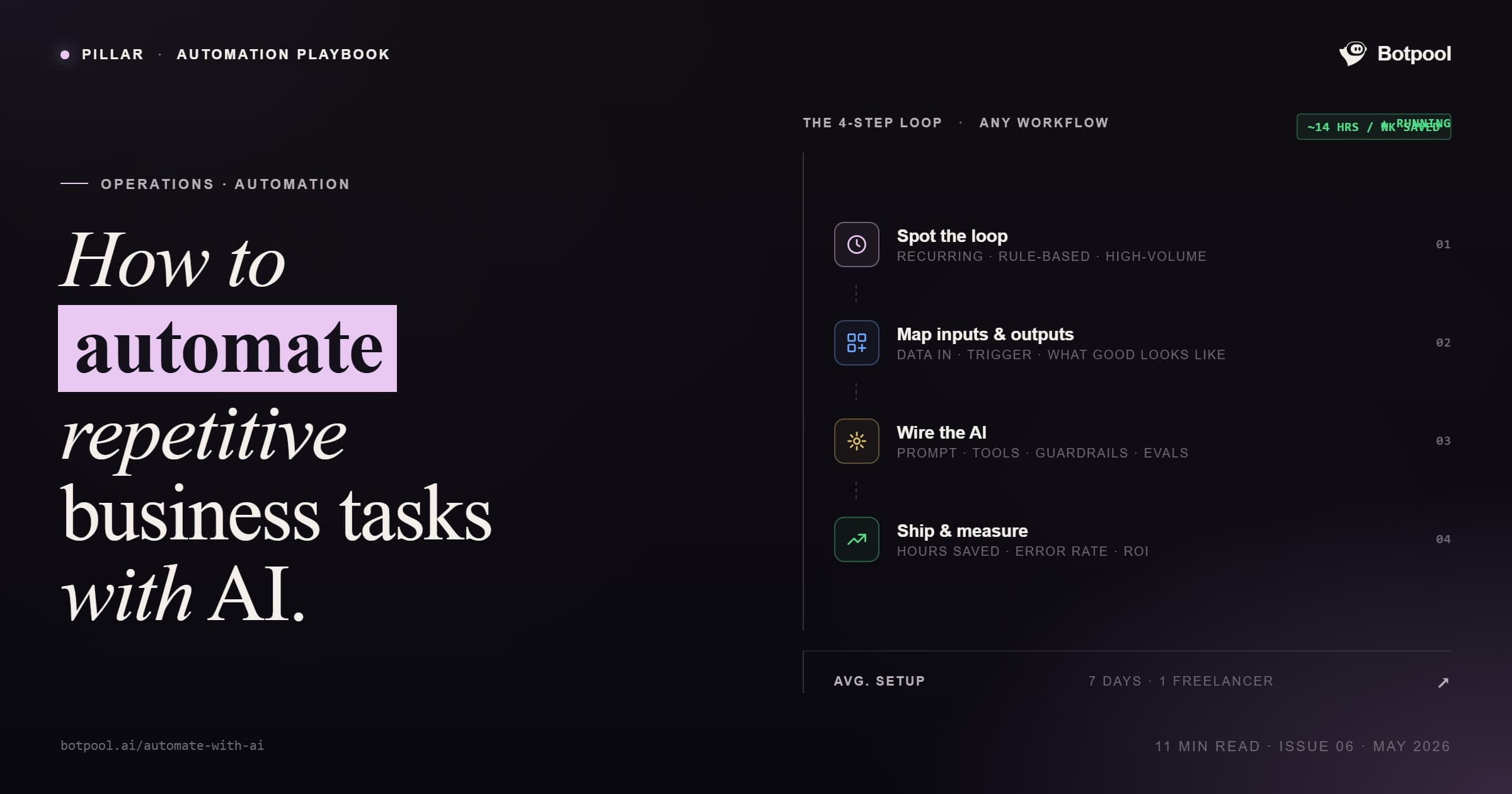Click the highlighted word automate

click(227, 348)
